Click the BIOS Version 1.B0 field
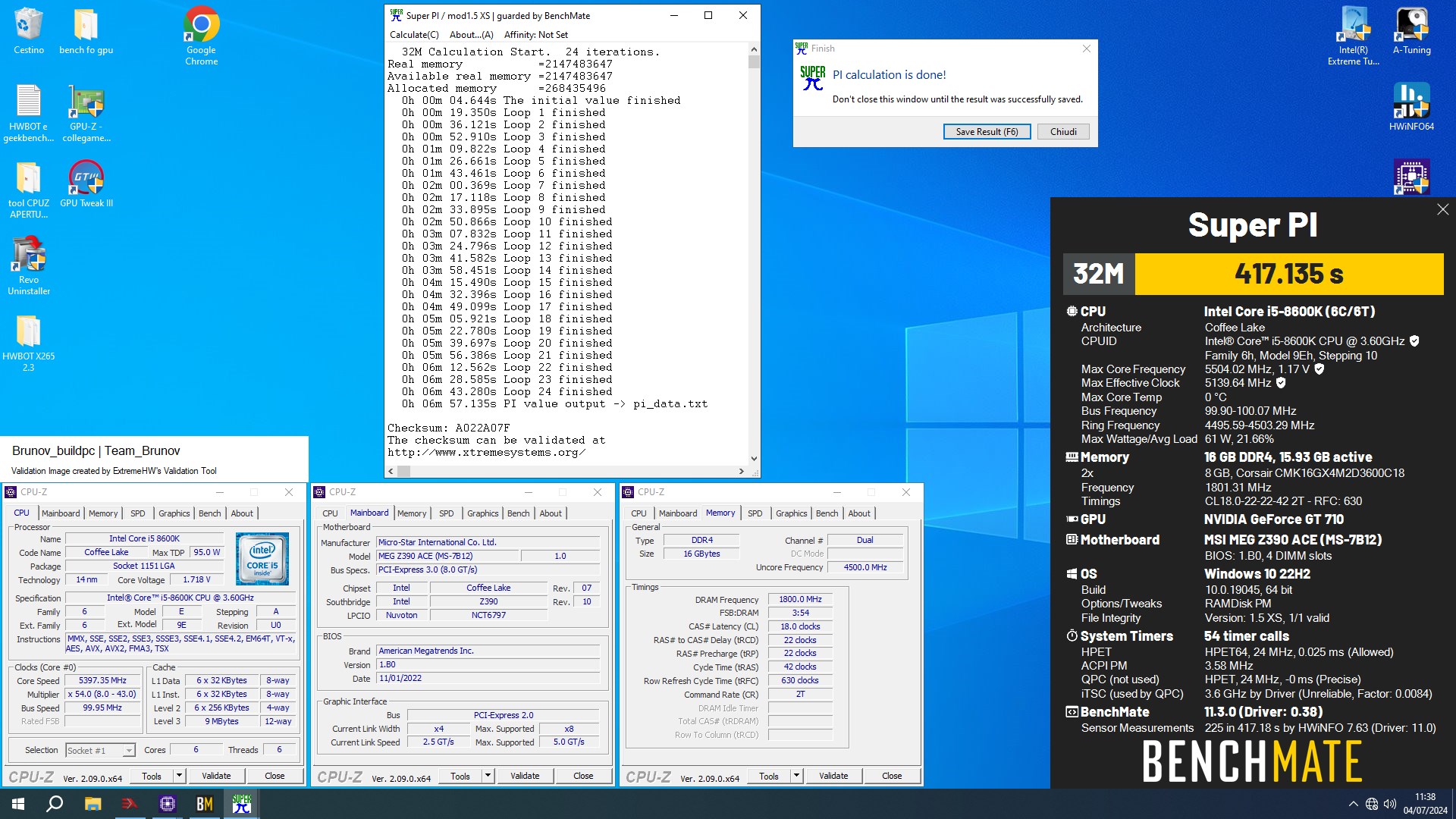The height and width of the screenshot is (819, 1456). [x=488, y=664]
